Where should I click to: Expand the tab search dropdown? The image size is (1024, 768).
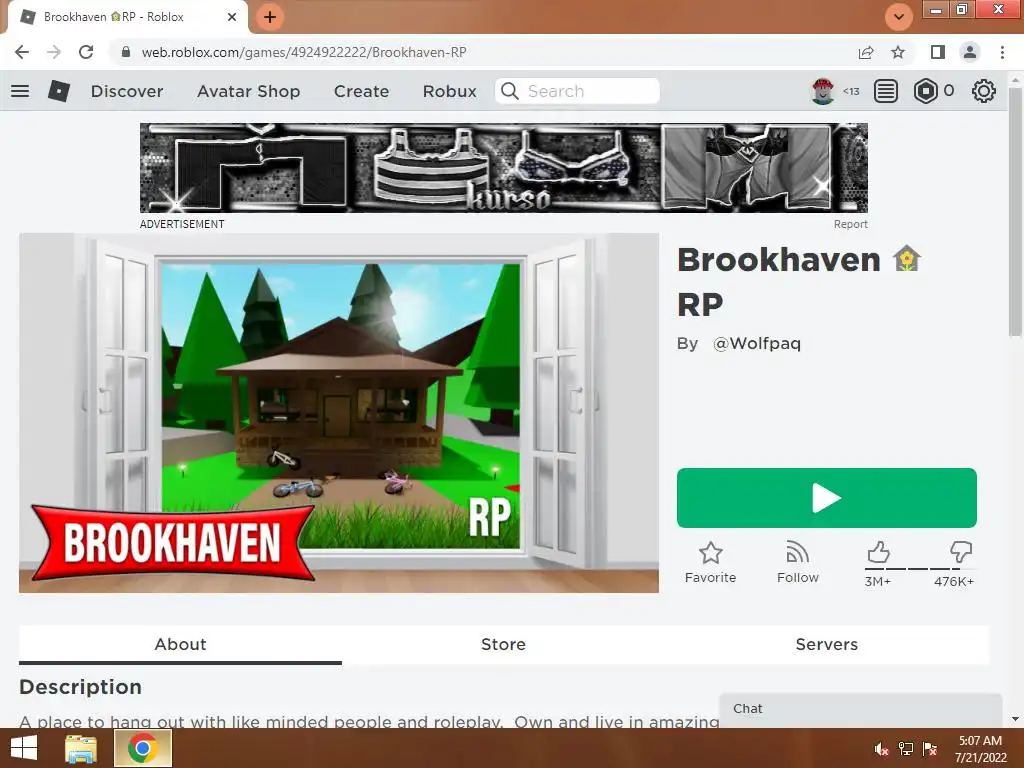pyautogui.click(x=899, y=17)
